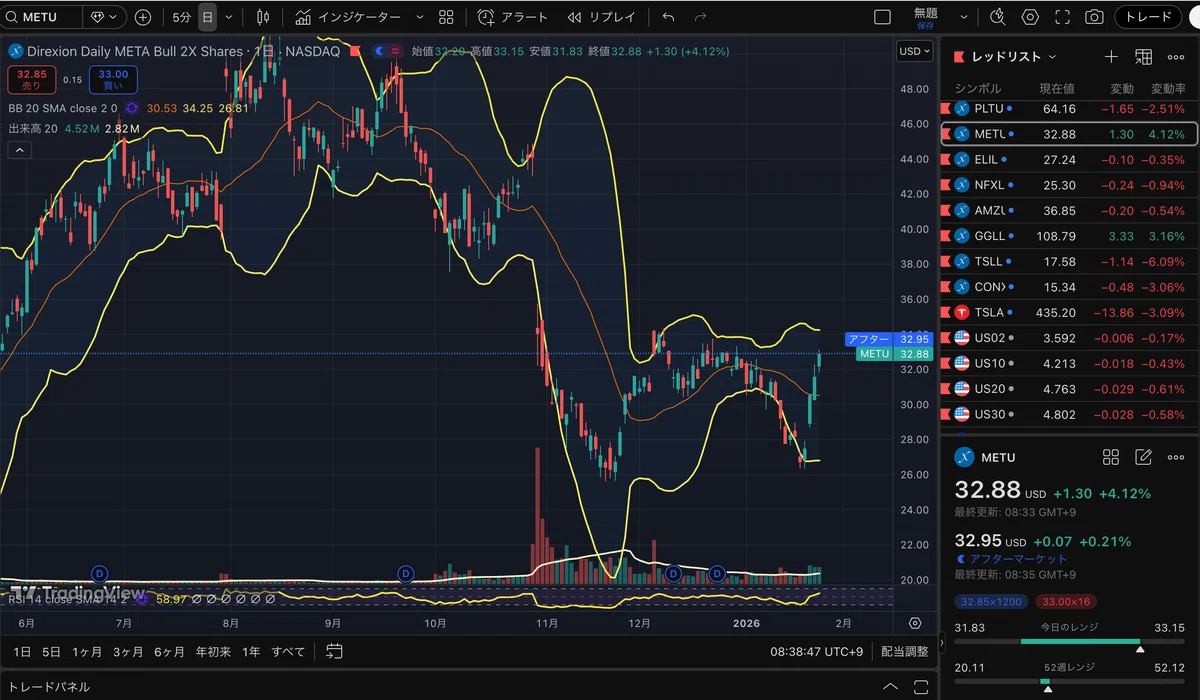1200x700 pixels.
Task: Open the candlestick chart style selector
Action: [263, 17]
